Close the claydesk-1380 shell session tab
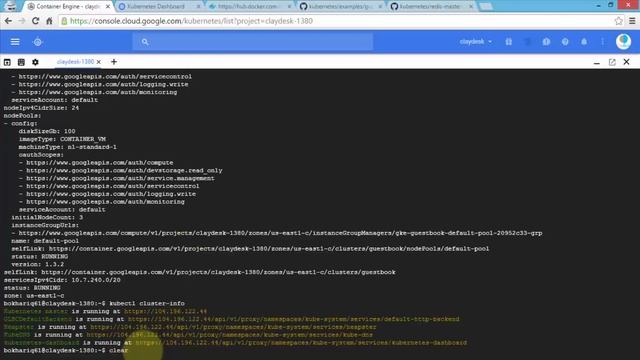The image size is (640, 360). point(98,62)
